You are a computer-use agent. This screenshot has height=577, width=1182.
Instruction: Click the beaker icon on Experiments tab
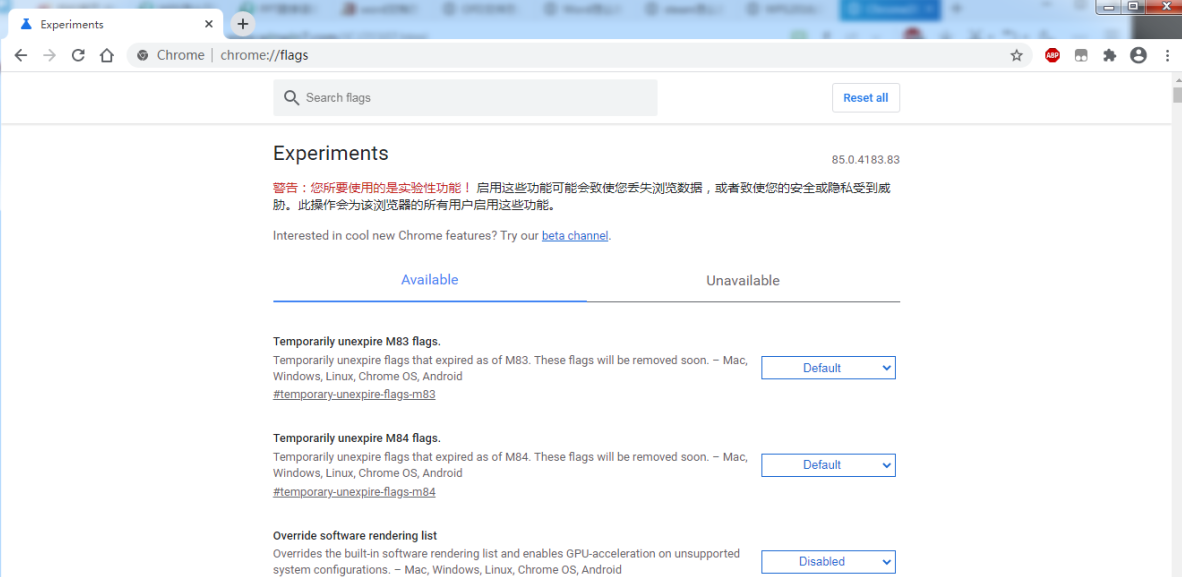24,23
